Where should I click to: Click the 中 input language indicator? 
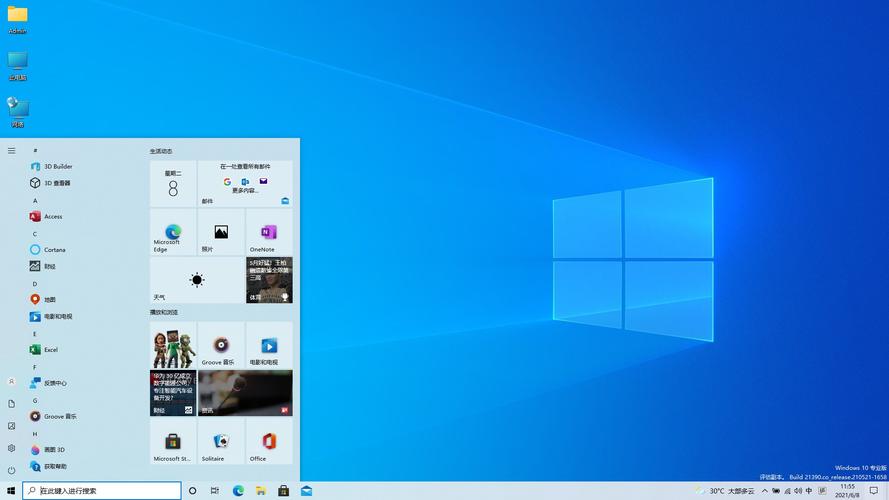(x=808, y=490)
